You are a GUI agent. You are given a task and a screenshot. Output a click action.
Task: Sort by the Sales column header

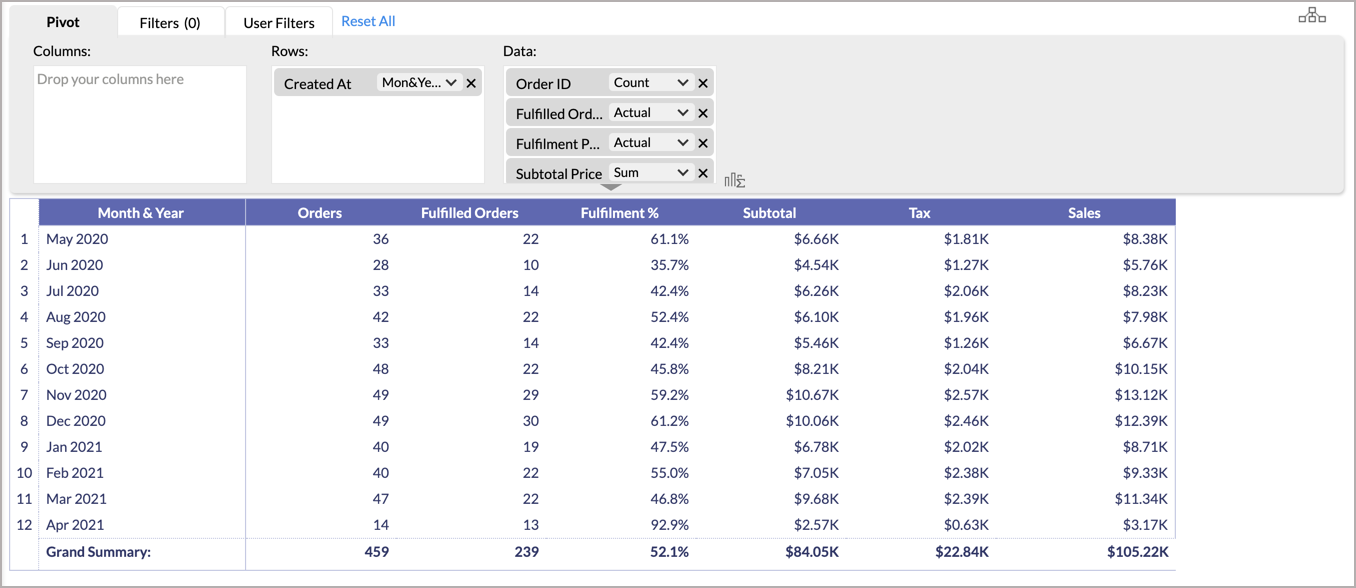(x=1083, y=212)
